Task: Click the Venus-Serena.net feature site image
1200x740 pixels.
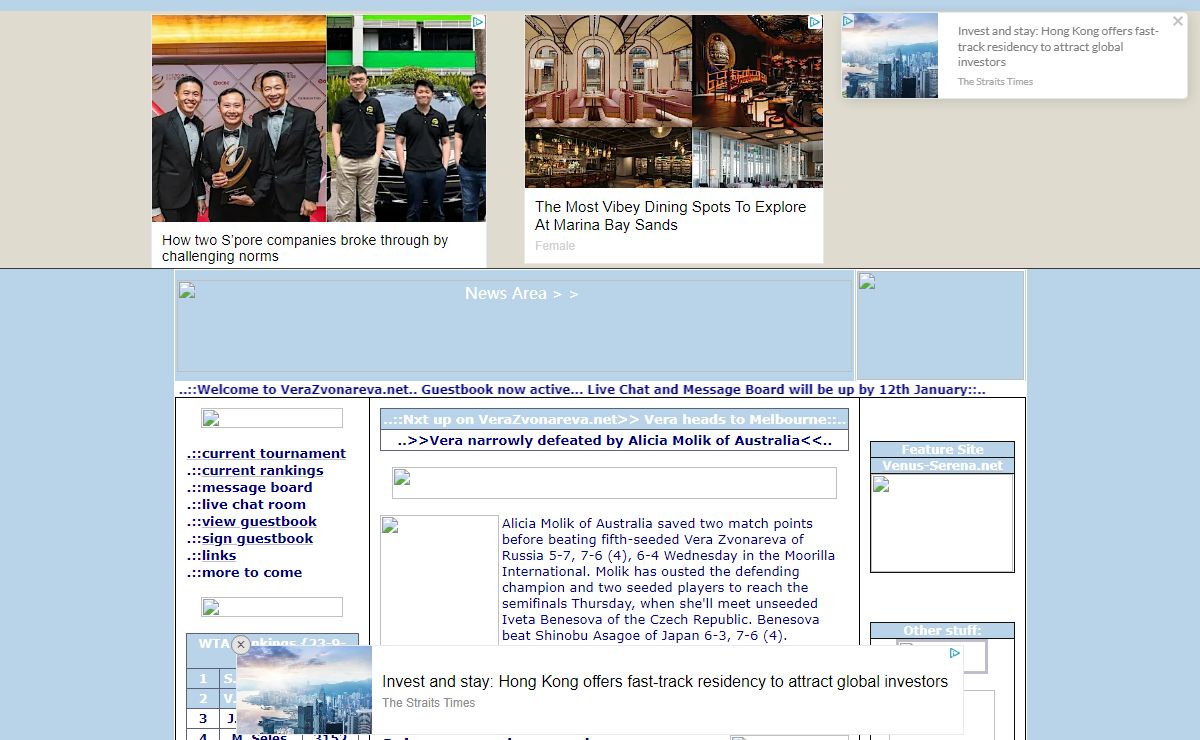Action: point(942,522)
